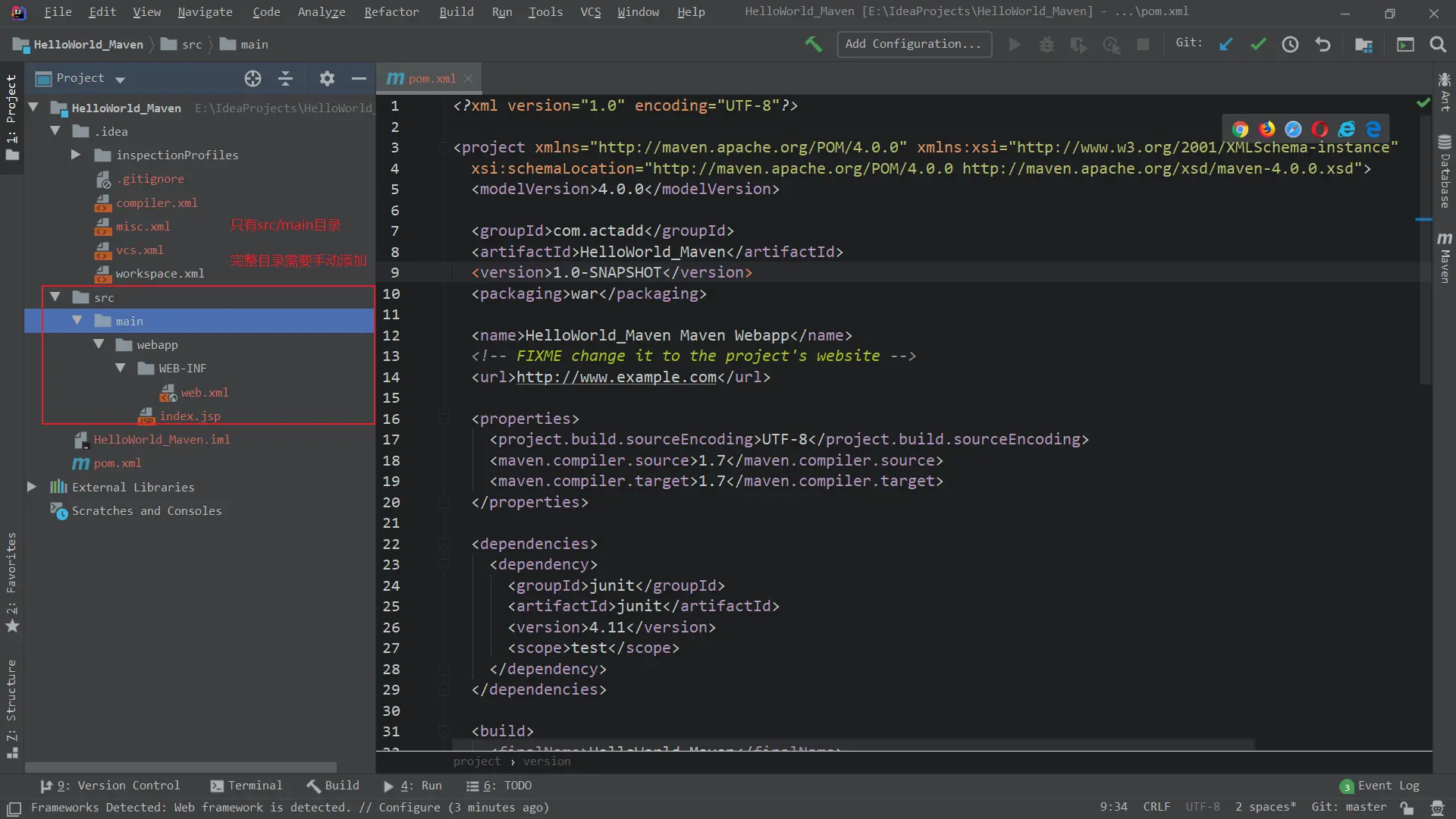
Task: Collapse the webapp folder node
Action: (x=99, y=344)
